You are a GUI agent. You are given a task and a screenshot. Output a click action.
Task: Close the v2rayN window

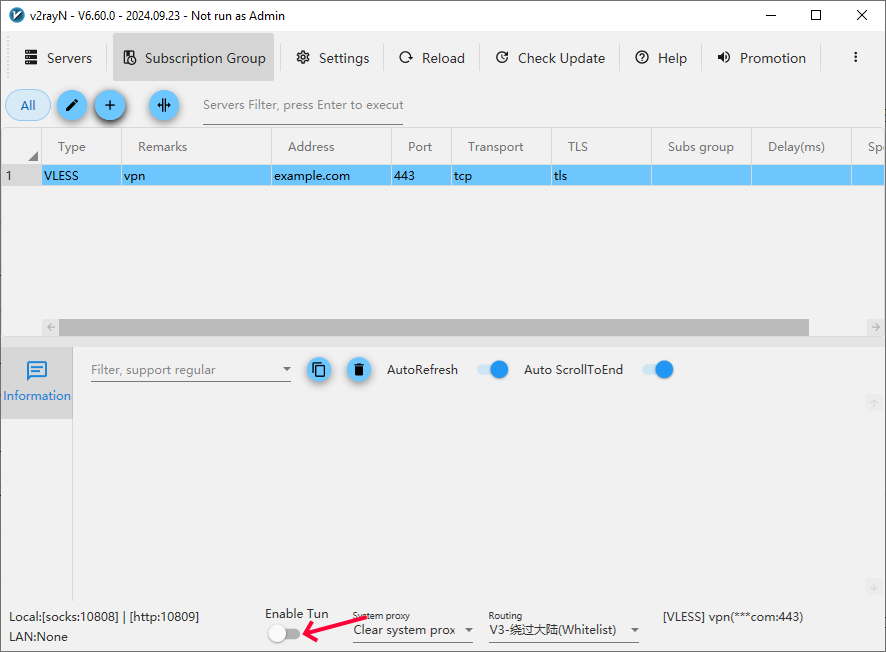(862, 15)
